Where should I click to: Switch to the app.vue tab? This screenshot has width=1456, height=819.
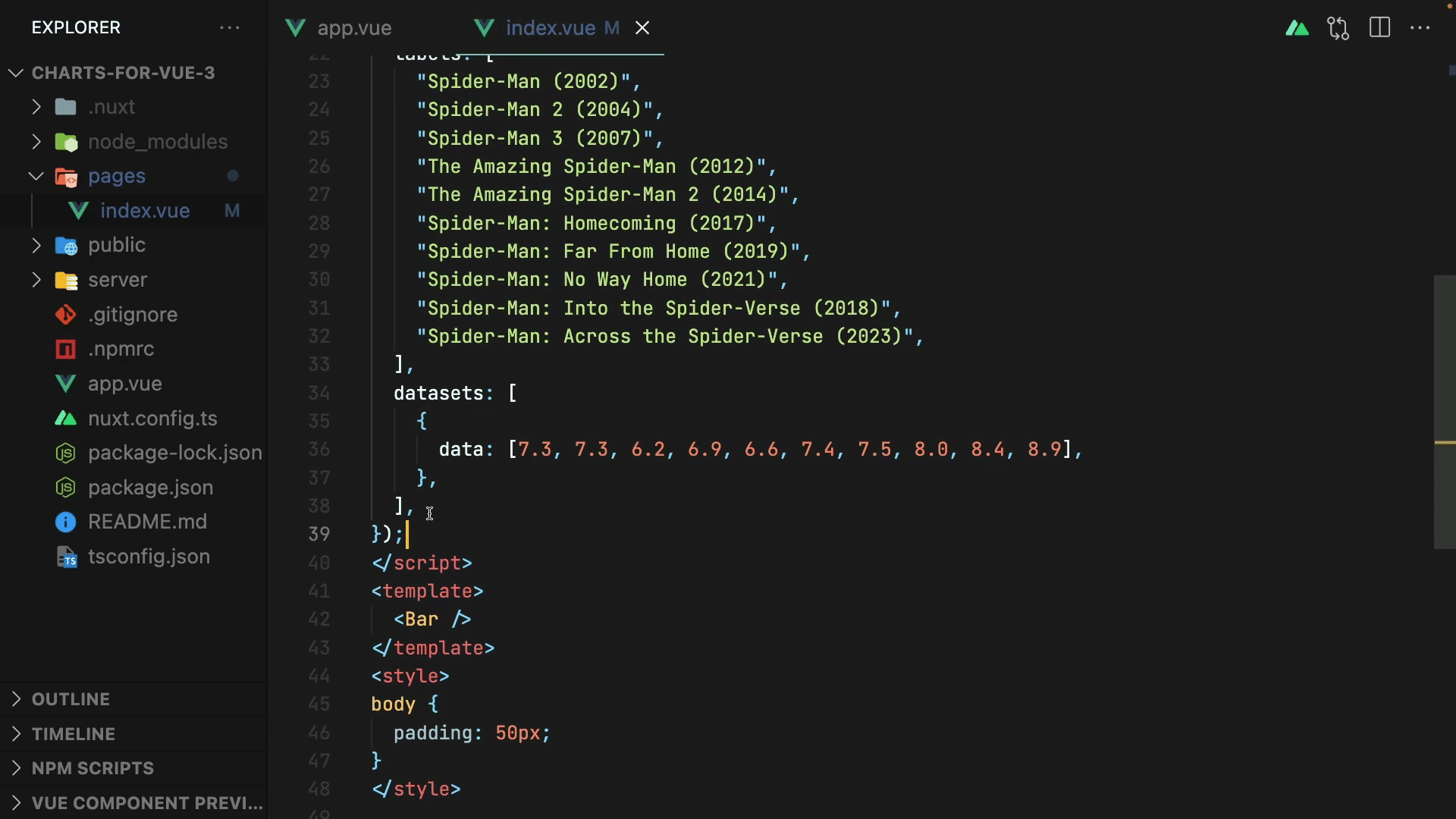point(354,28)
